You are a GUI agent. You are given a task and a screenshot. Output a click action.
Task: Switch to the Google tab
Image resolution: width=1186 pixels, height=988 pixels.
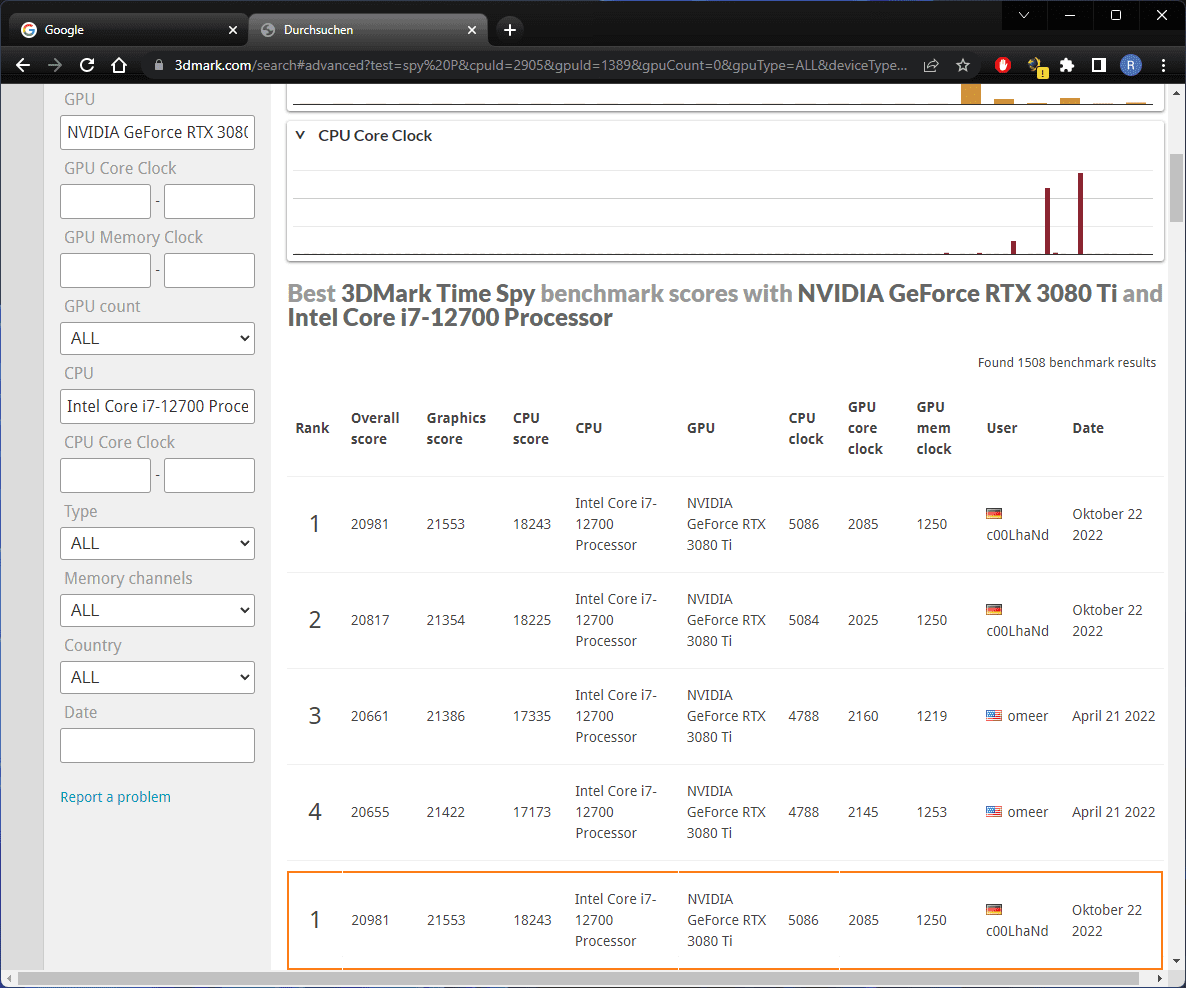(129, 30)
